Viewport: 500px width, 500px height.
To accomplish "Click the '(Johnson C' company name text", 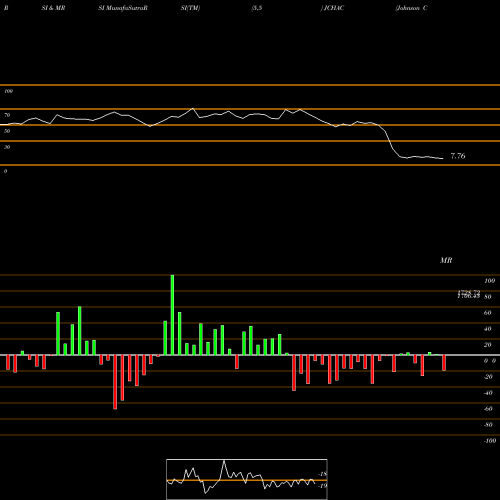I will point(411,8).
